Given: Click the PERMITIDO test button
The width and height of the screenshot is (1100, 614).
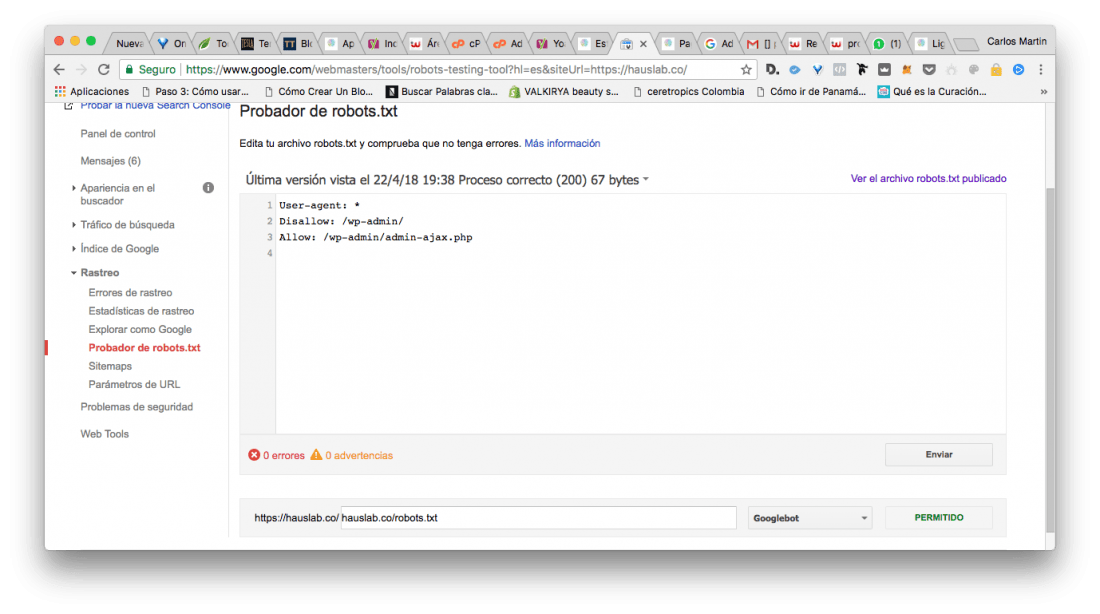Looking at the screenshot, I should pos(939,518).
